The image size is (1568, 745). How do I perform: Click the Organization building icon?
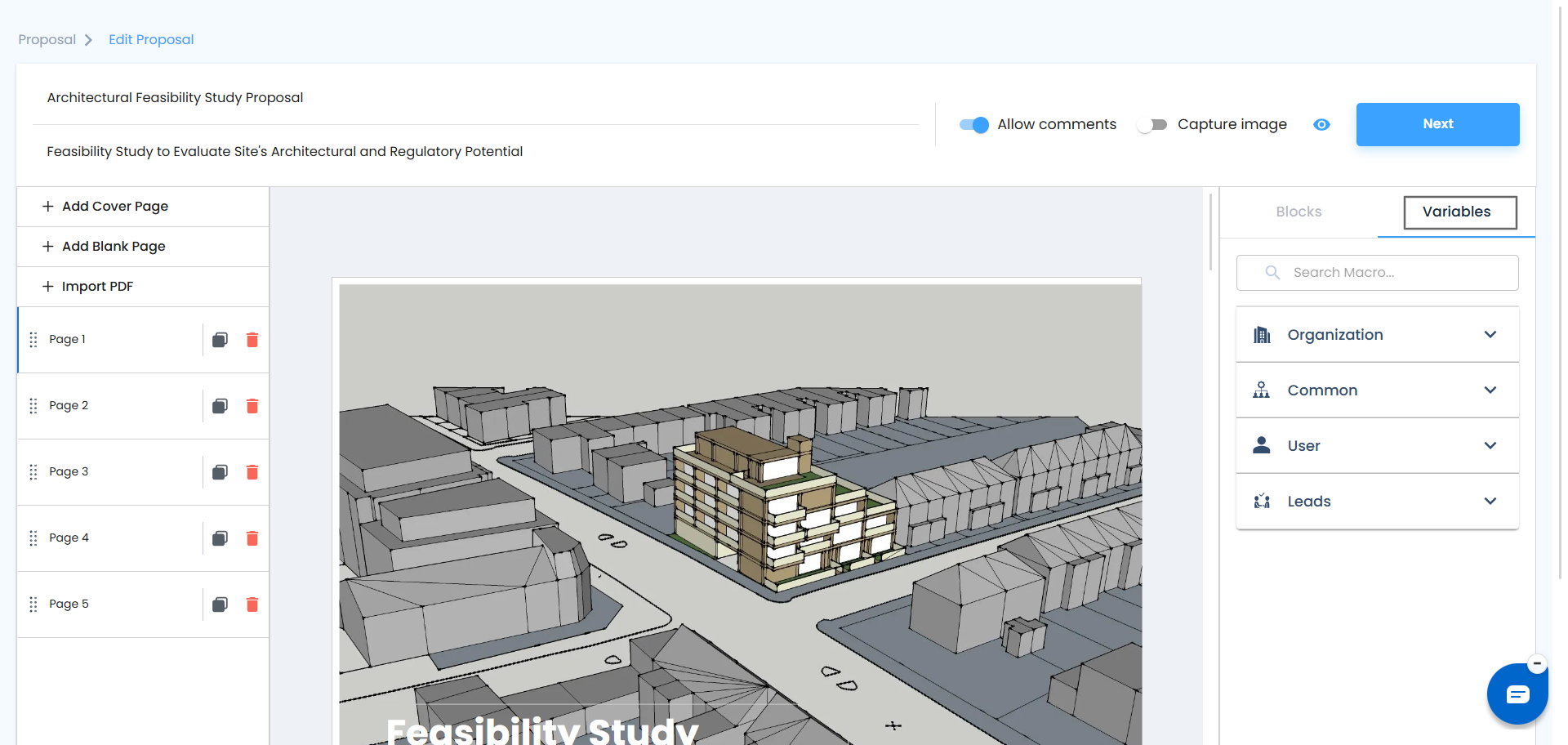tap(1262, 335)
